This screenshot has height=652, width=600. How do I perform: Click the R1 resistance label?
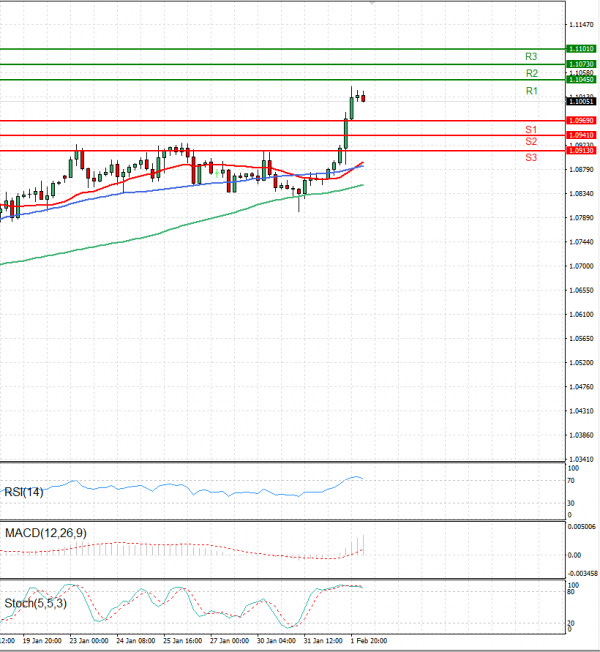[x=531, y=91]
